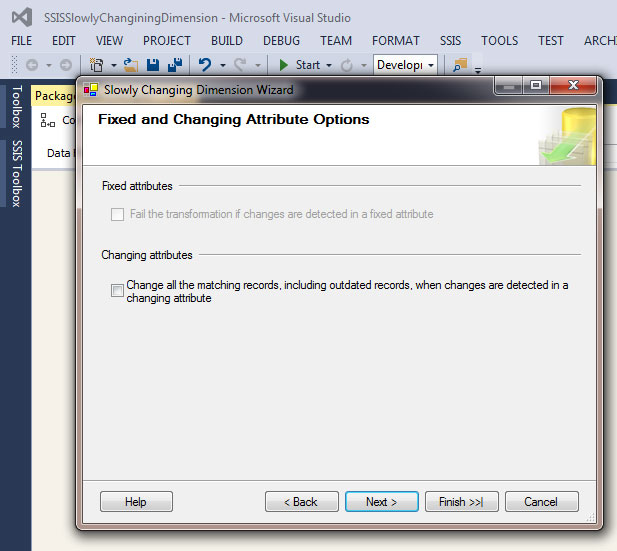Click the Fixed attributes group label

[137, 186]
